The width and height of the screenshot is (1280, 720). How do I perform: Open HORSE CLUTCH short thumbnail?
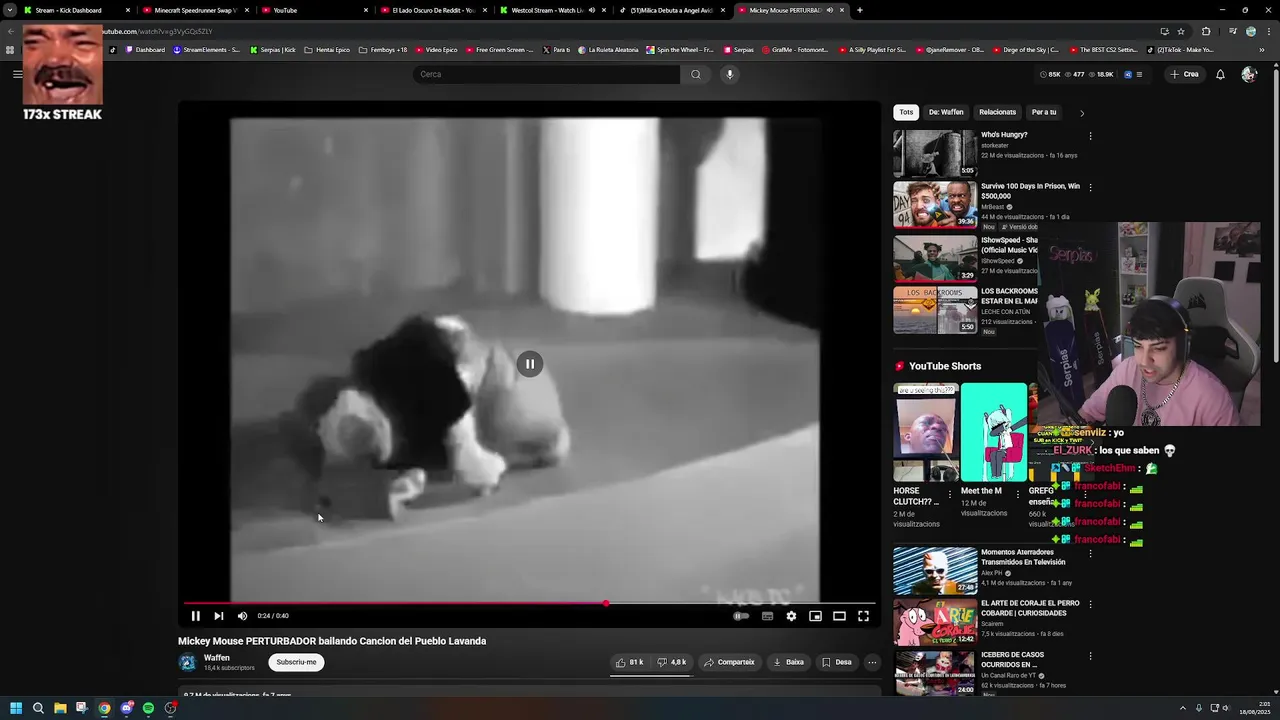[x=926, y=432]
